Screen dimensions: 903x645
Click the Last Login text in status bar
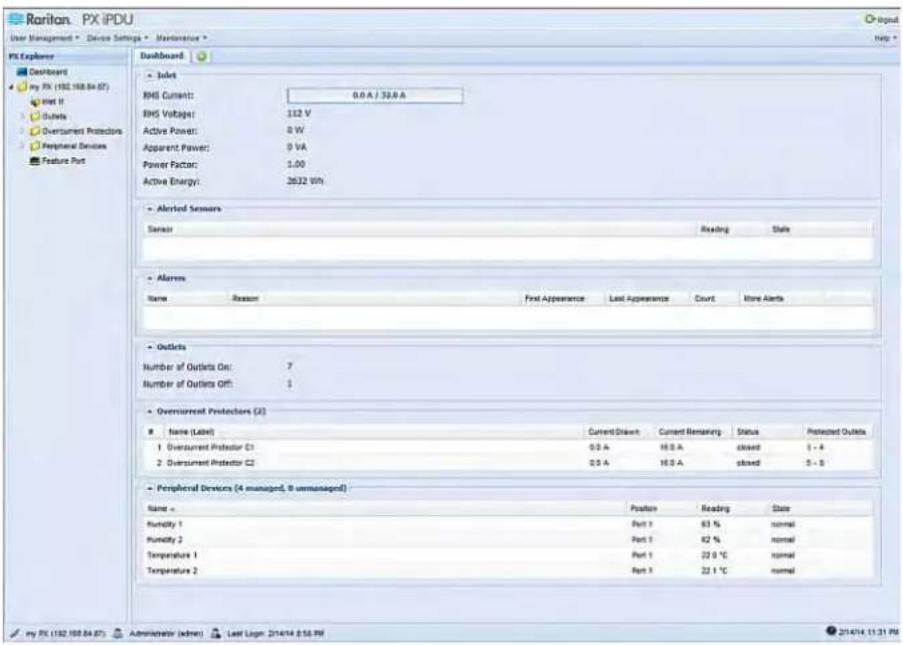(x=275, y=633)
